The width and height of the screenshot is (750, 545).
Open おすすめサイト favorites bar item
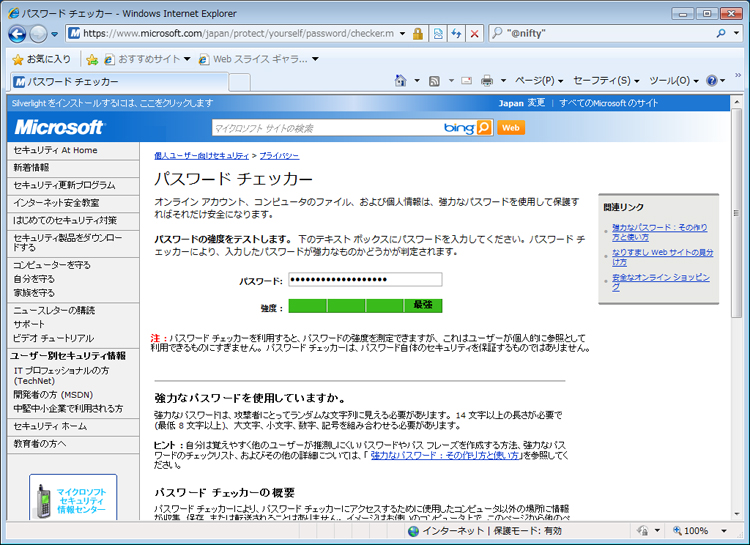coord(147,59)
